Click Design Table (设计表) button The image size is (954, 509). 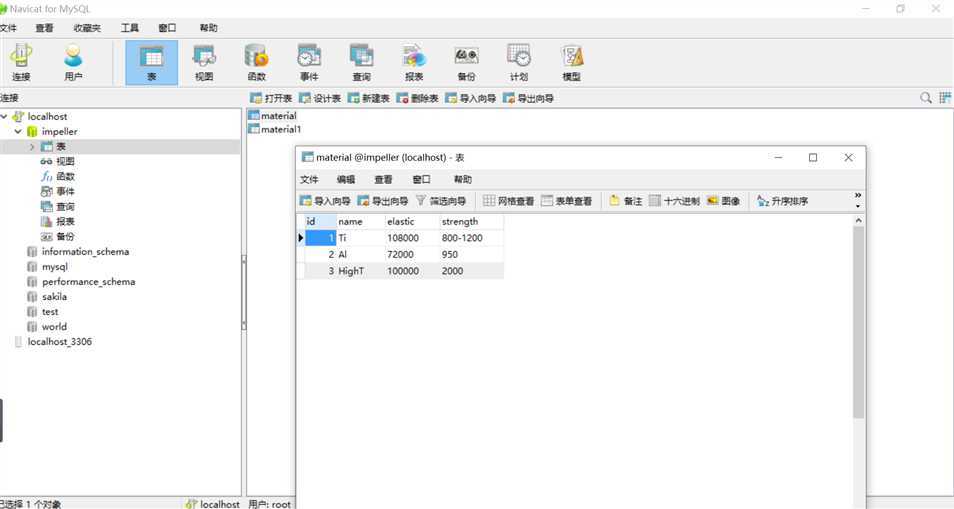point(320,98)
